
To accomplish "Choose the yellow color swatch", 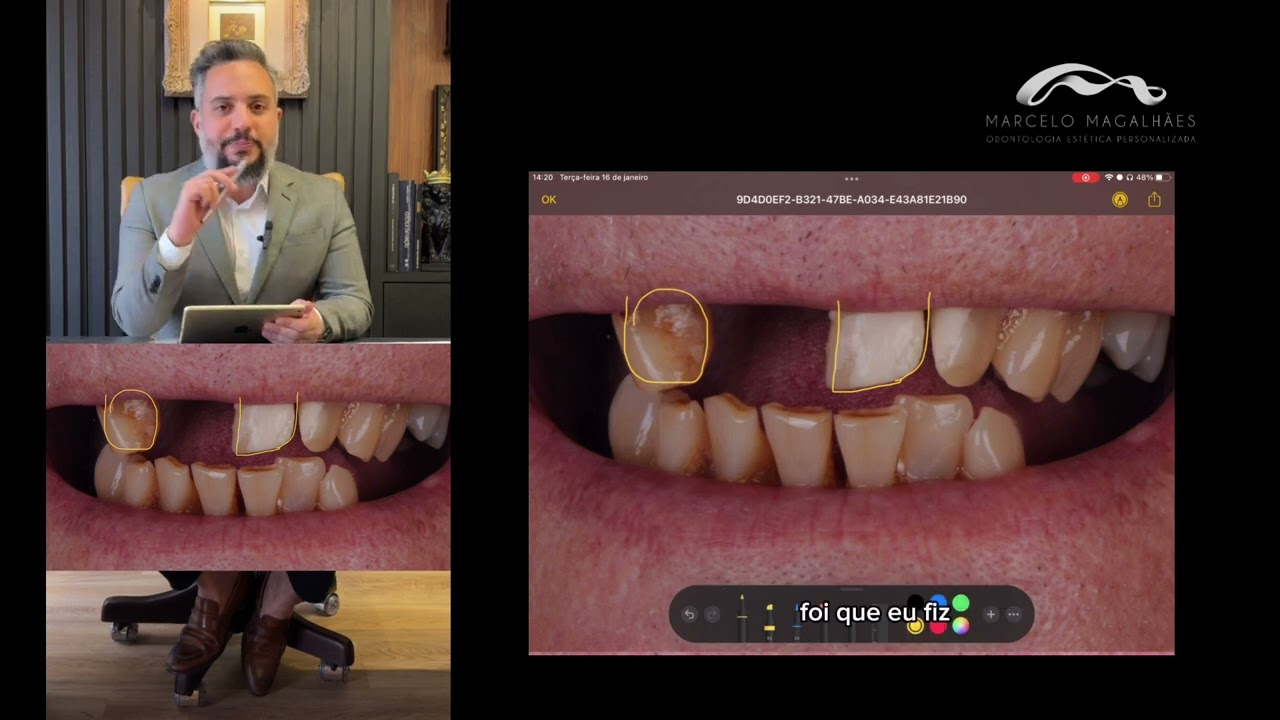I will coord(915,626).
